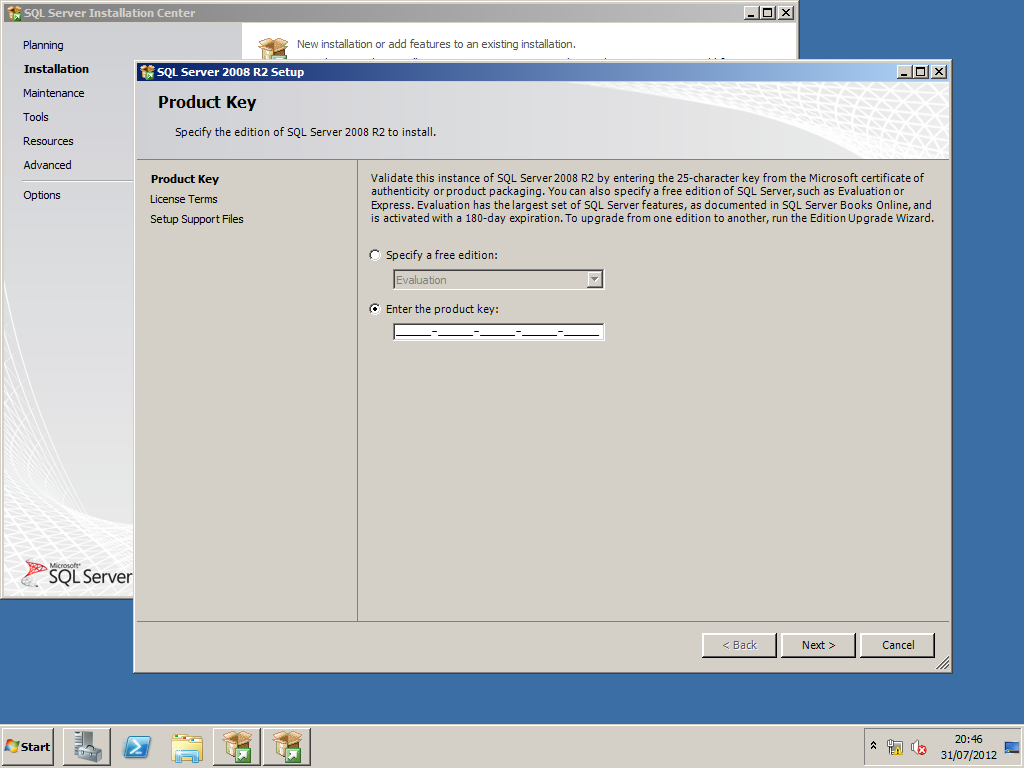1024x768 pixels.
Task: Open the Maintenance section in Installation Center
Action: 54,93
